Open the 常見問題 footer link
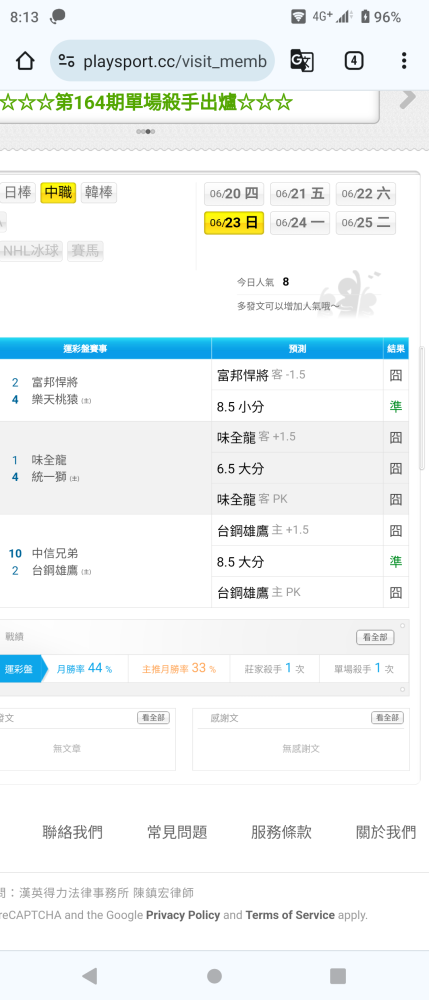 (x=177, y=832)
